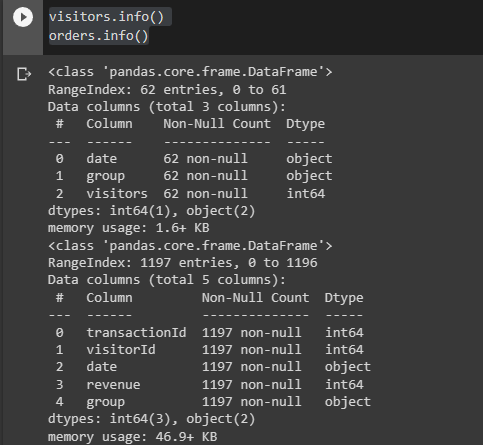Click the 'Data columns (total 3 columns)' line

click(x=167, y=107)
